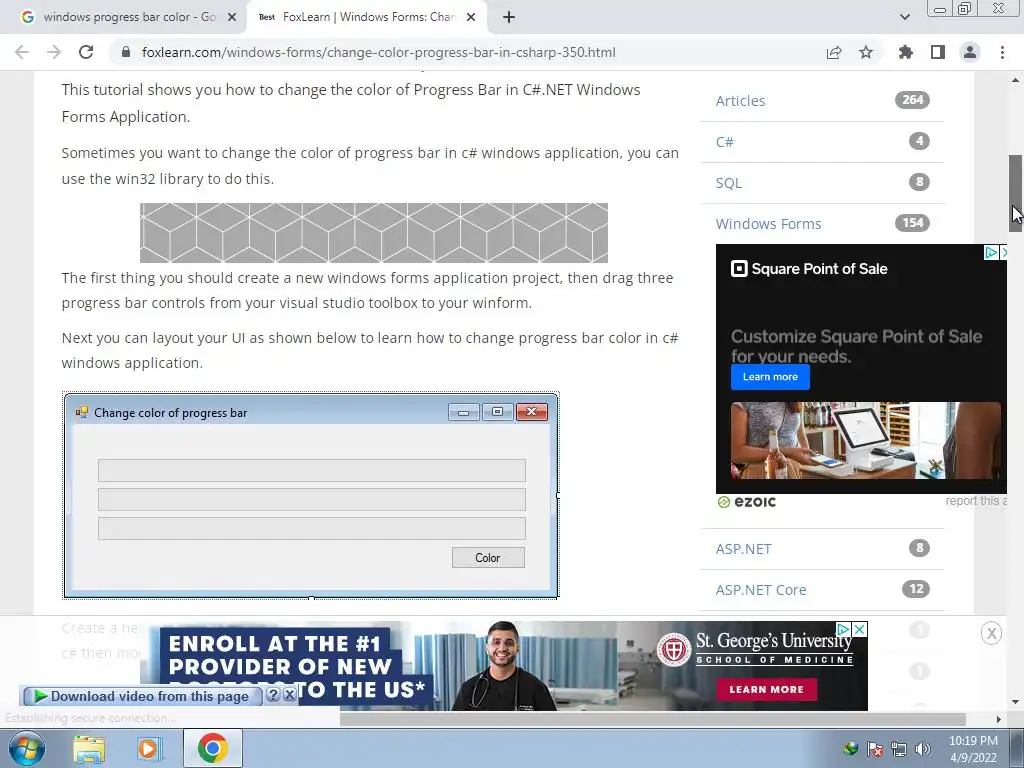
Task: Click first progress bar in the image
Action: [x=312, y=470]
